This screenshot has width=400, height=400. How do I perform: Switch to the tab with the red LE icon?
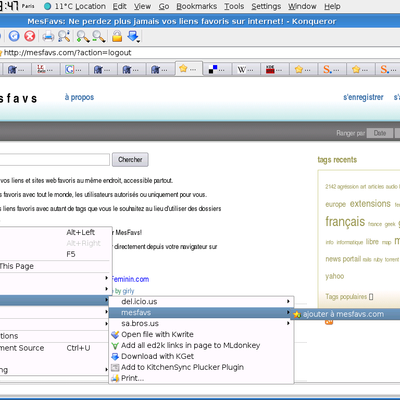click(x=45, y=69)
